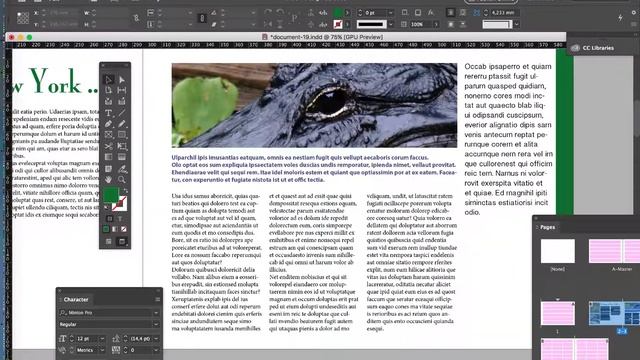640x360 pixels.
Task: Apply Color button in toolbox
Action: click(x=106, y=229)
